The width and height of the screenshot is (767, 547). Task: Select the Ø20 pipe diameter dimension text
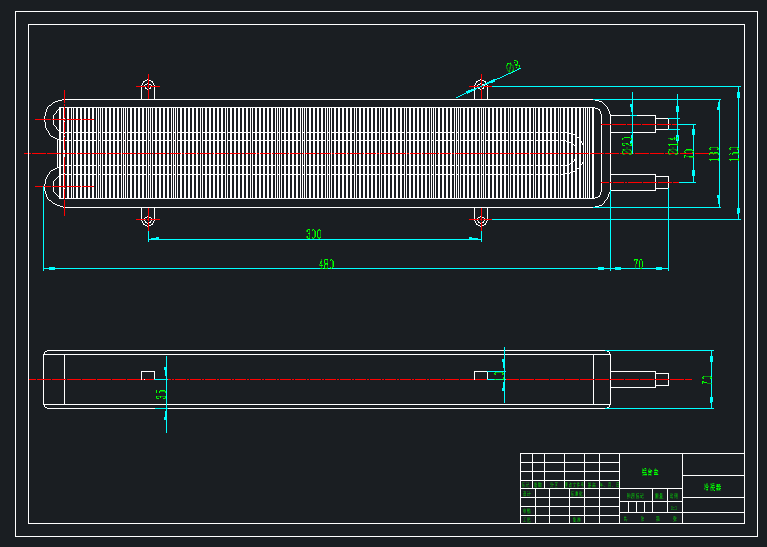tap(627, 146)
